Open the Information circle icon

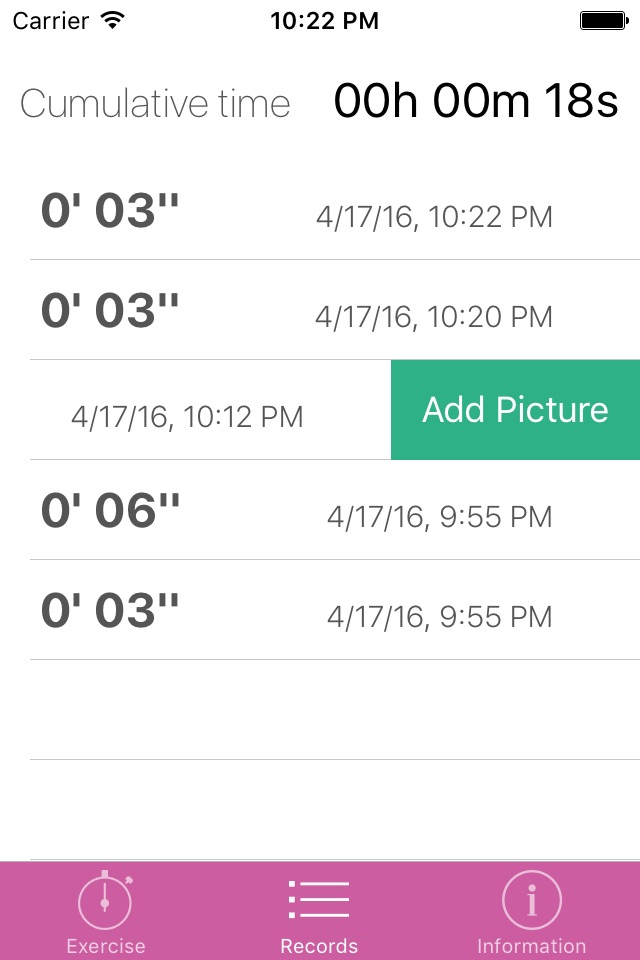[531, 900]
